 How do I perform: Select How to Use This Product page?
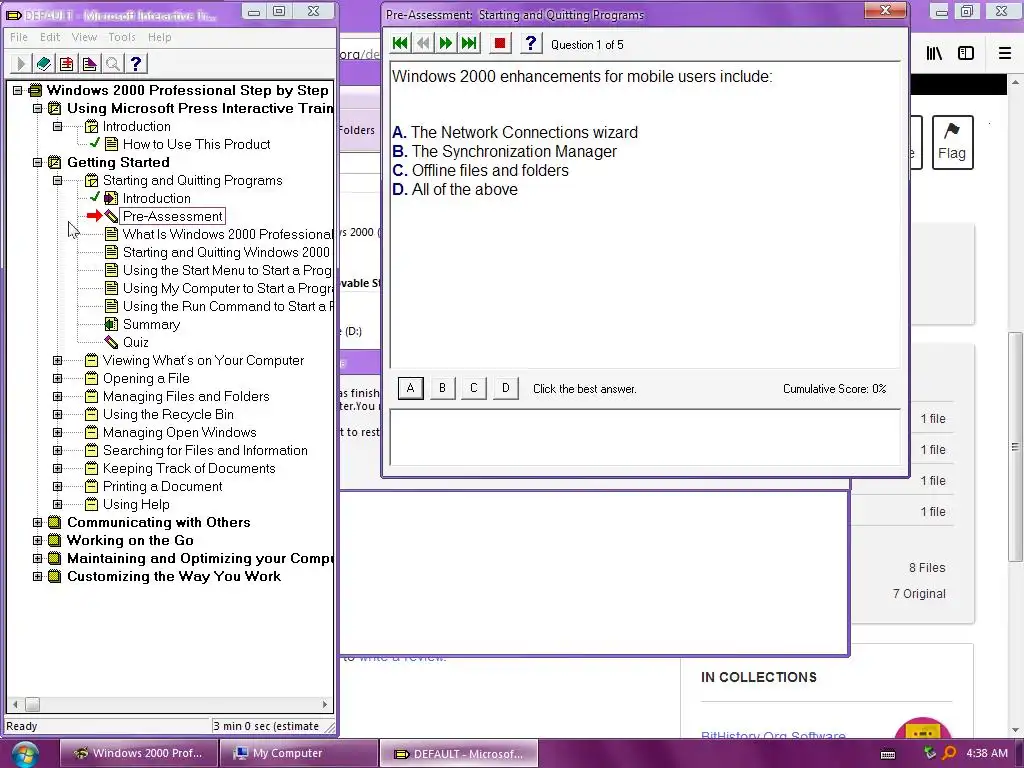tap(197, 144)
